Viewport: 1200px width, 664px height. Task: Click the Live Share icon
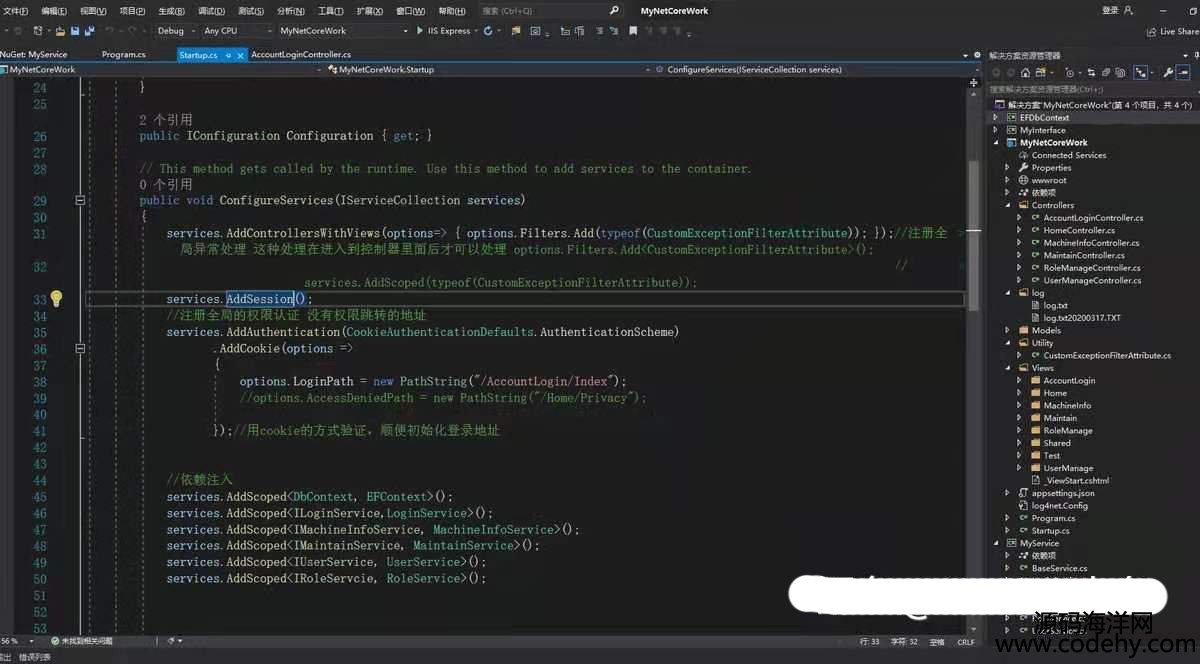point(1152,31)
